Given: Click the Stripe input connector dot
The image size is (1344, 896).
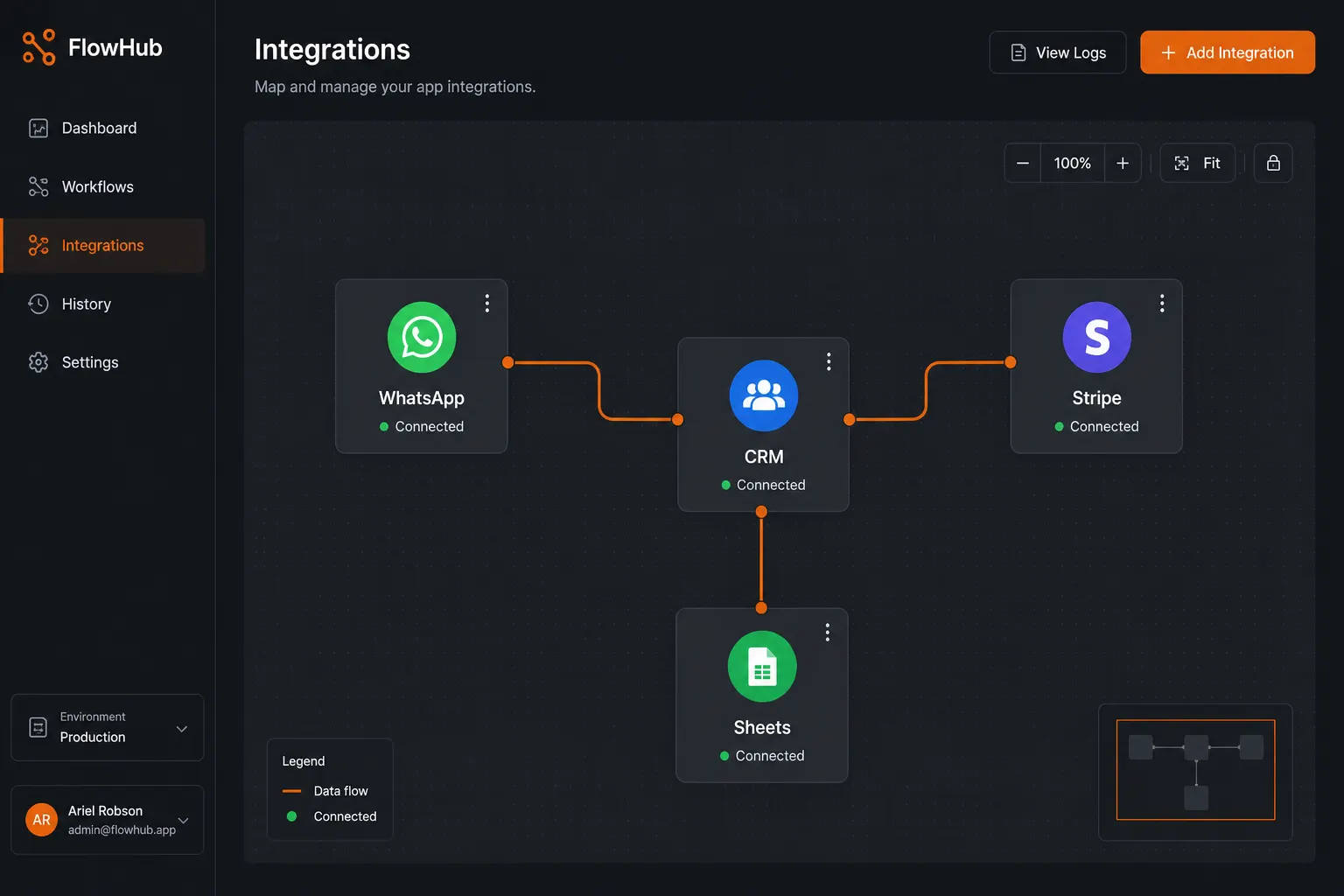Looking at the screenshot, I should click(x=1011, y=362).
